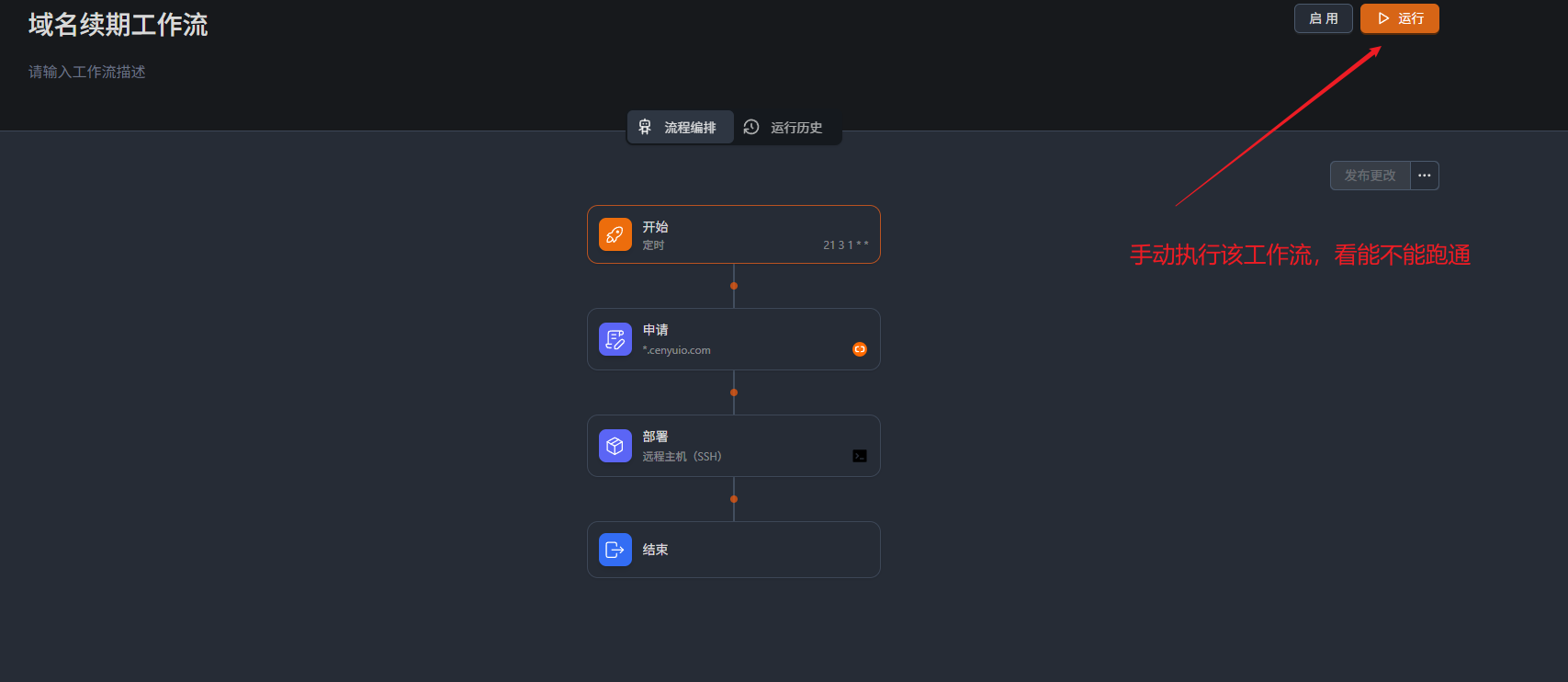The width and height of the screenshot is (1568, 682).
Task: Run the workflow with 运行 button
Action: pyautogui.click(x=1399, y=18)
